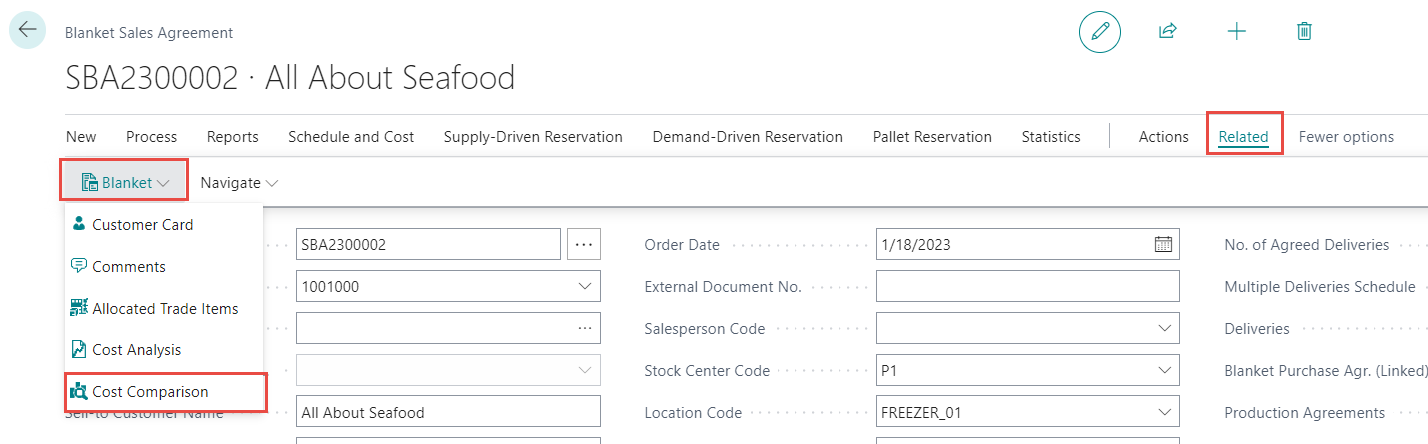Image resolution: width=1428 pixels, height=444 pixels.
Task: Click the plus new record icon
Action: click(1237, 31)
